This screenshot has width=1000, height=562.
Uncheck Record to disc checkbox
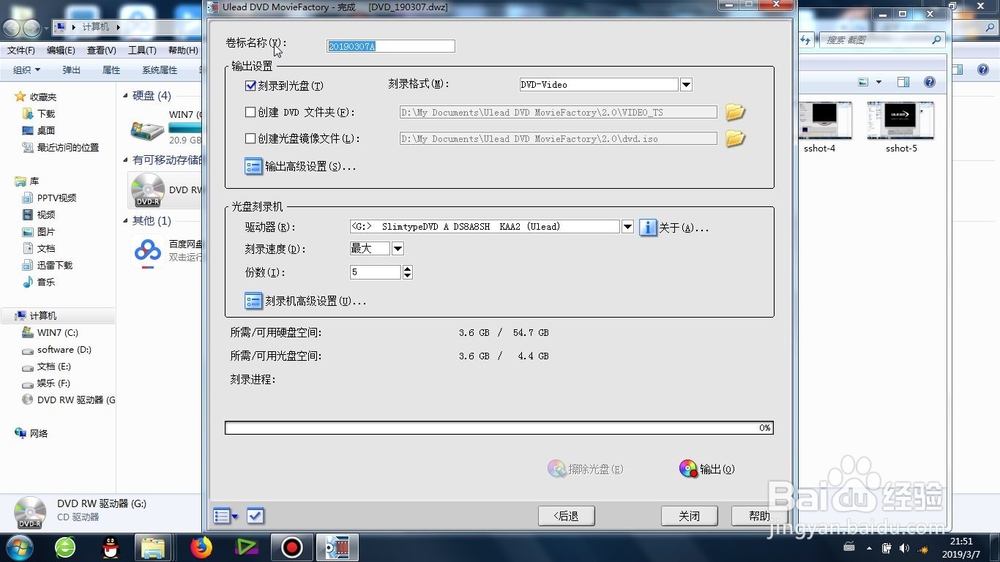click(251, 85)
